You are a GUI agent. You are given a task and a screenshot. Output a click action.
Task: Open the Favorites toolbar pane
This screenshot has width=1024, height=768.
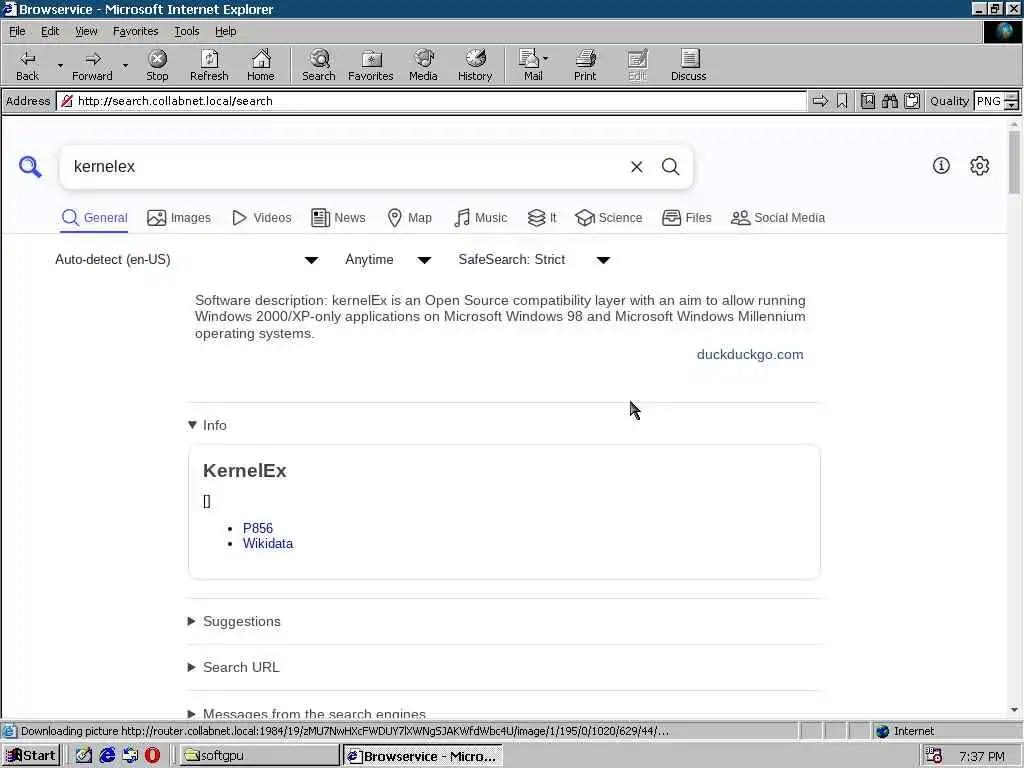370,65
